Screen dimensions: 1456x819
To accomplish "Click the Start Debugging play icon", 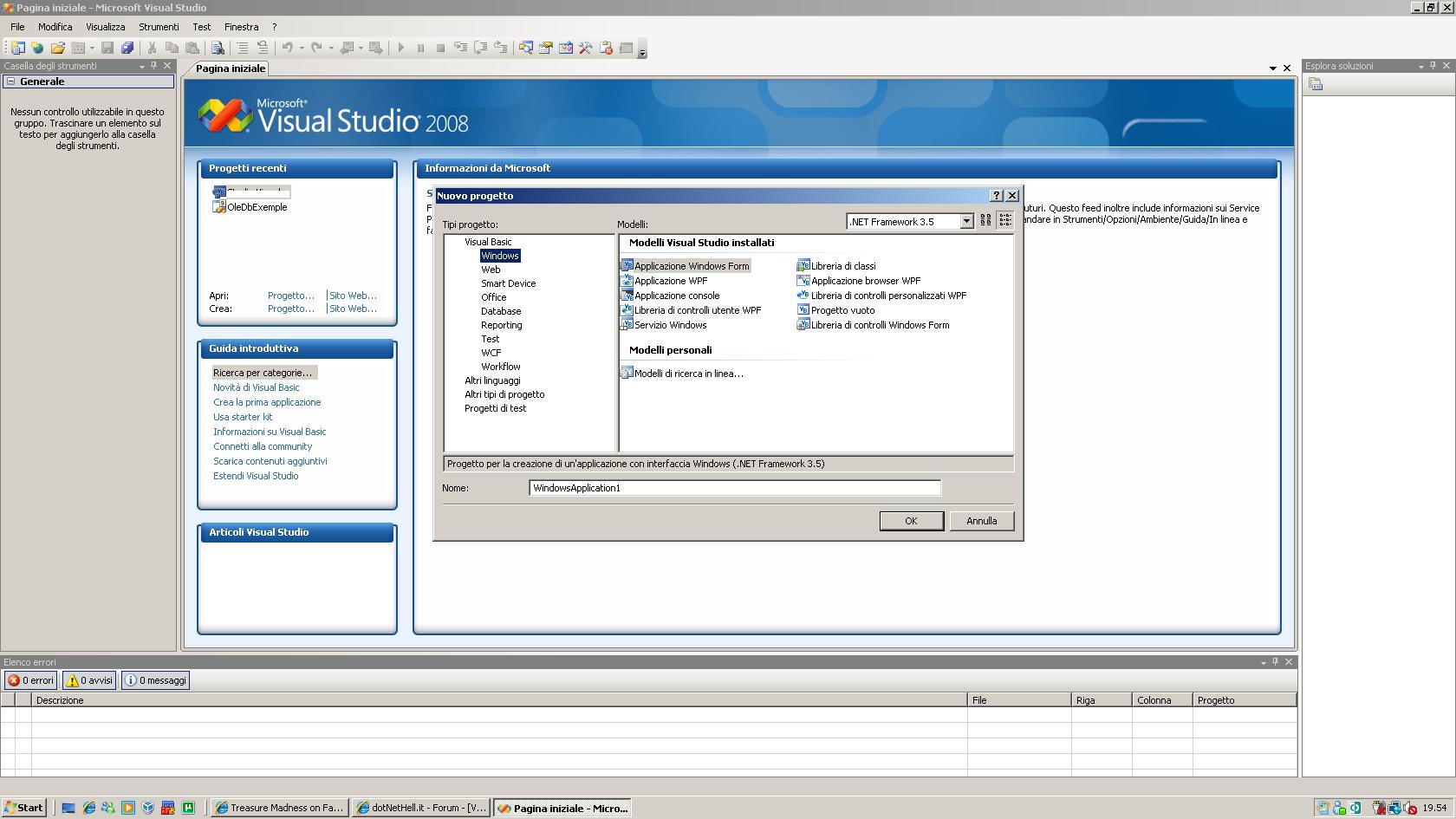I will tap(400, 48).
